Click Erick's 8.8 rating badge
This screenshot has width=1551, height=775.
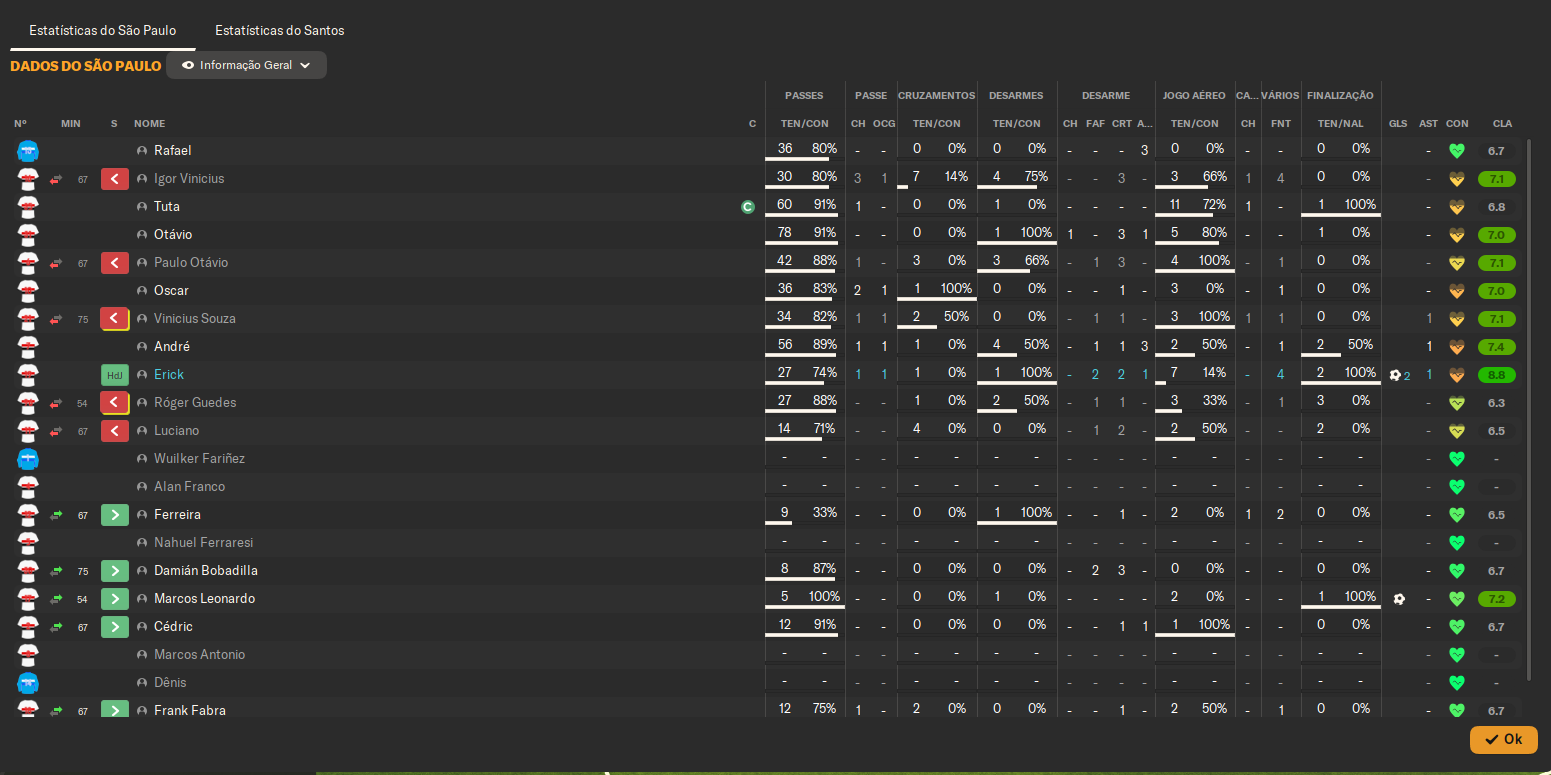[1497, 376]
